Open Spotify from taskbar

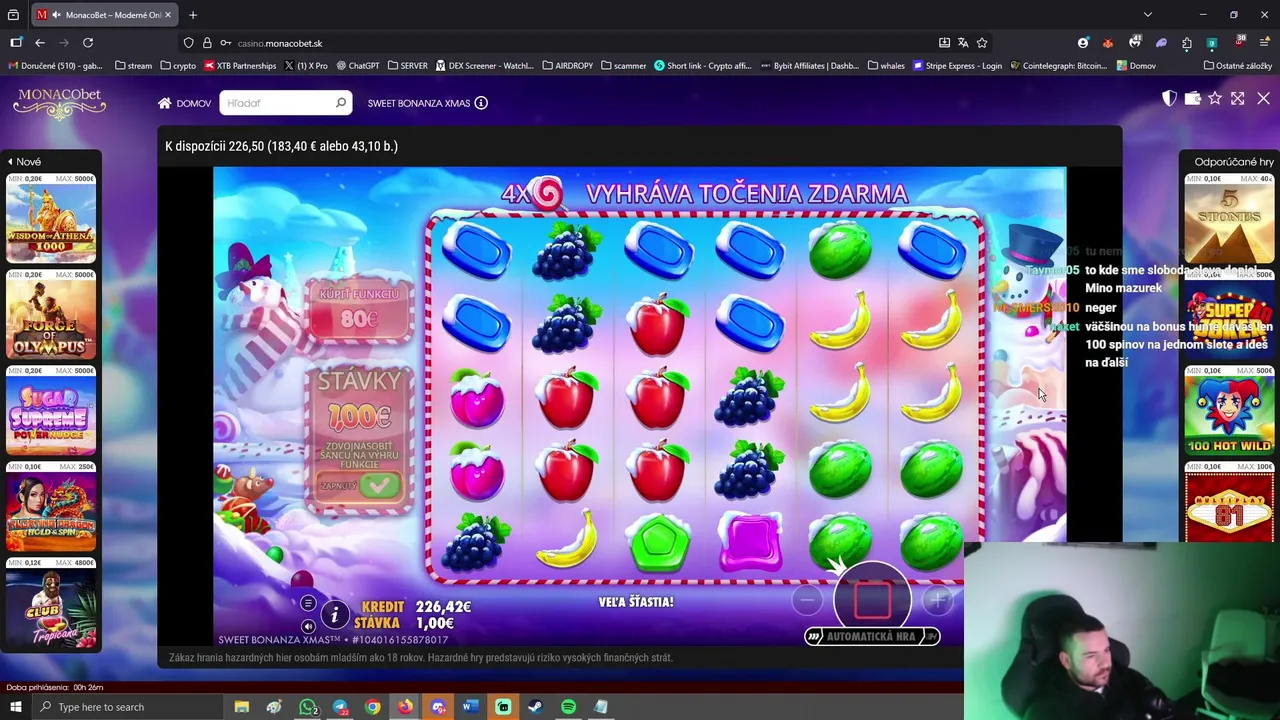568,707
